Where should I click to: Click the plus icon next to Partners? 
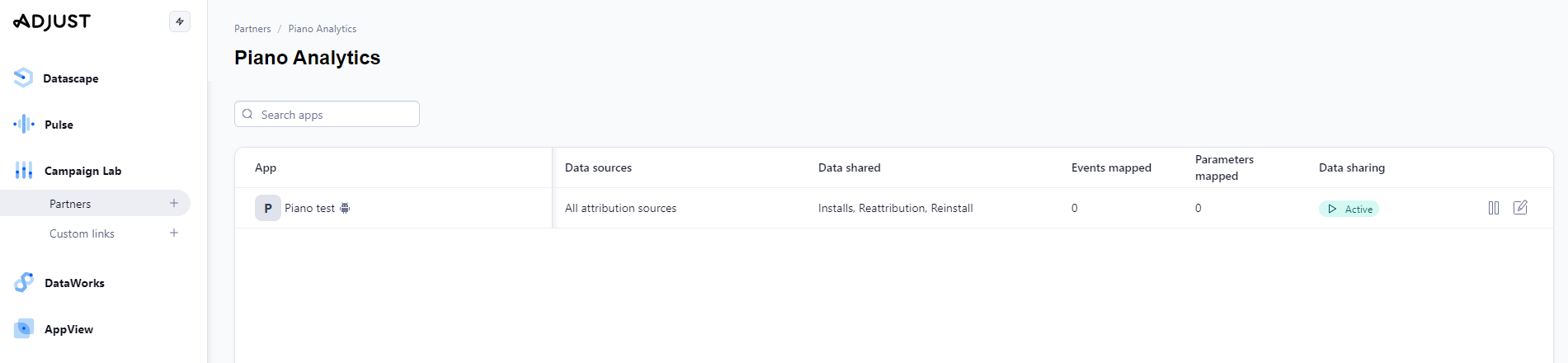coord(174,203)
